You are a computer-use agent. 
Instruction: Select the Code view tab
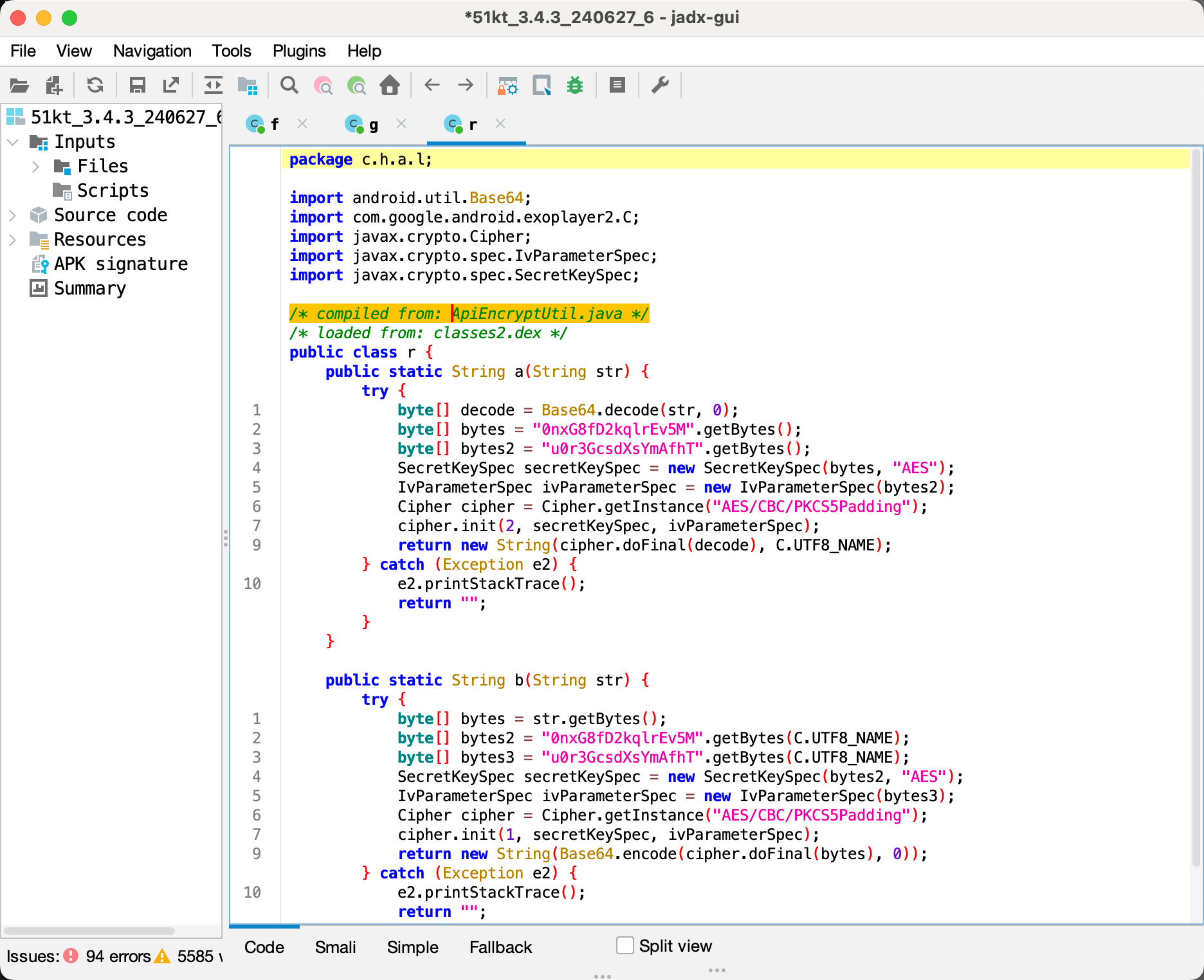click(x=264, y=947)
